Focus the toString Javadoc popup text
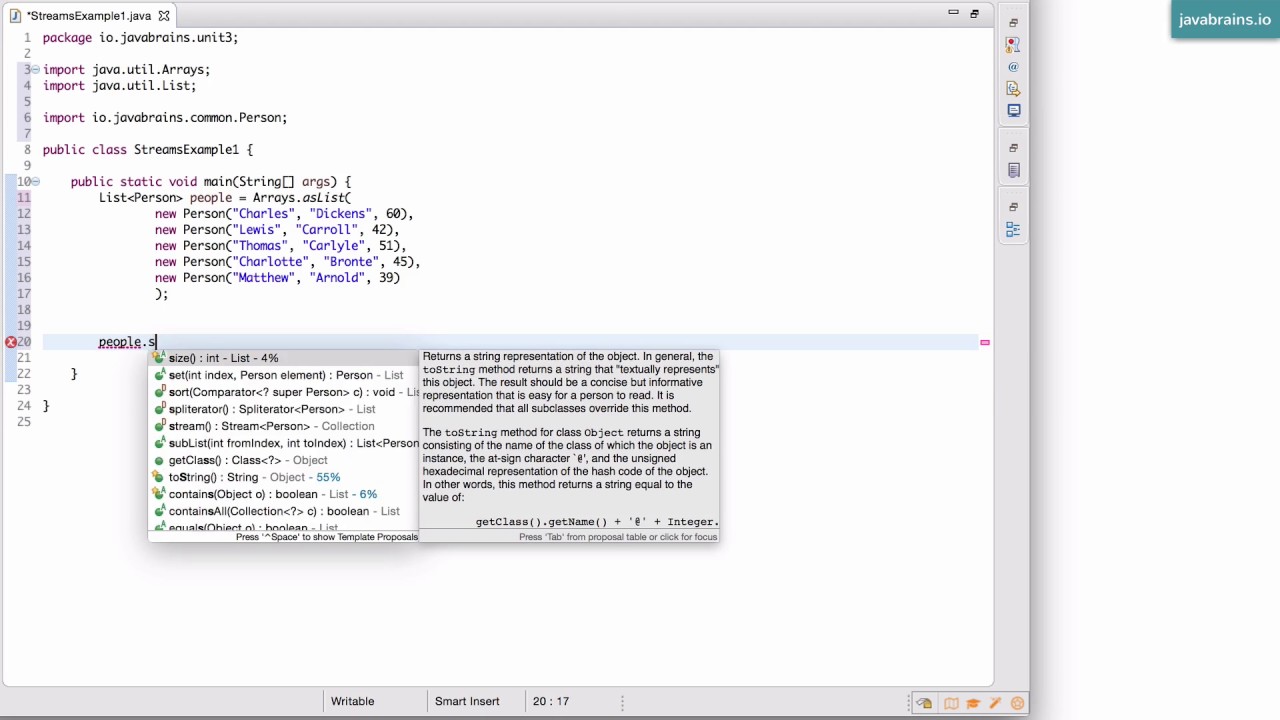The image size is (1280, 720). pos(569,439)
